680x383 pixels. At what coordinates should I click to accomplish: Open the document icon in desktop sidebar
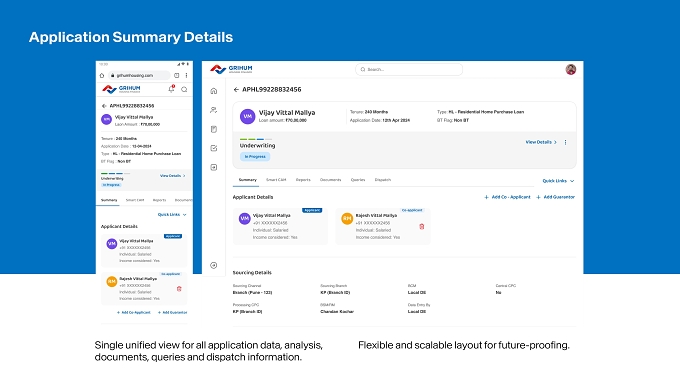(213, 129)
